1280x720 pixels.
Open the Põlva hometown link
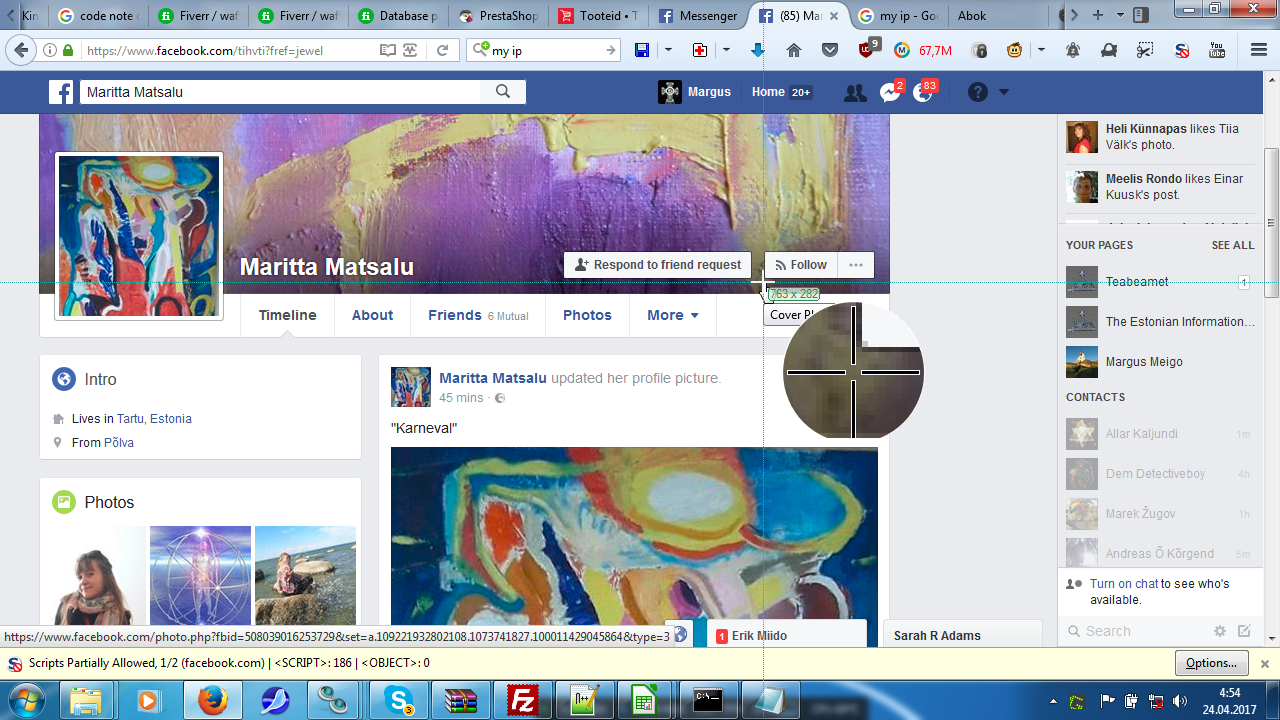[x=119, y=443]
